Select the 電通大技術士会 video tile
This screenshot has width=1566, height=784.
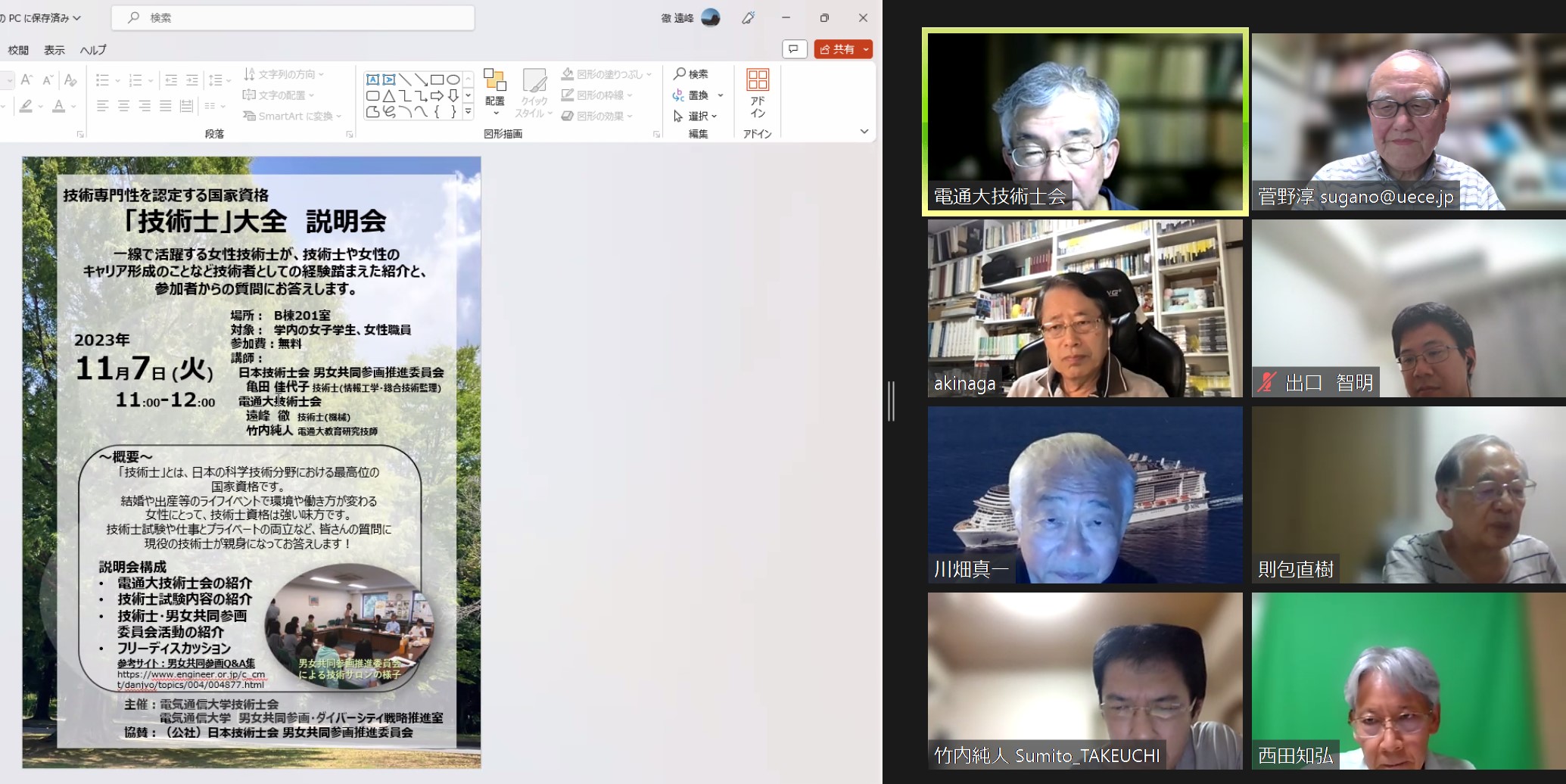(x=1085, y=122)
